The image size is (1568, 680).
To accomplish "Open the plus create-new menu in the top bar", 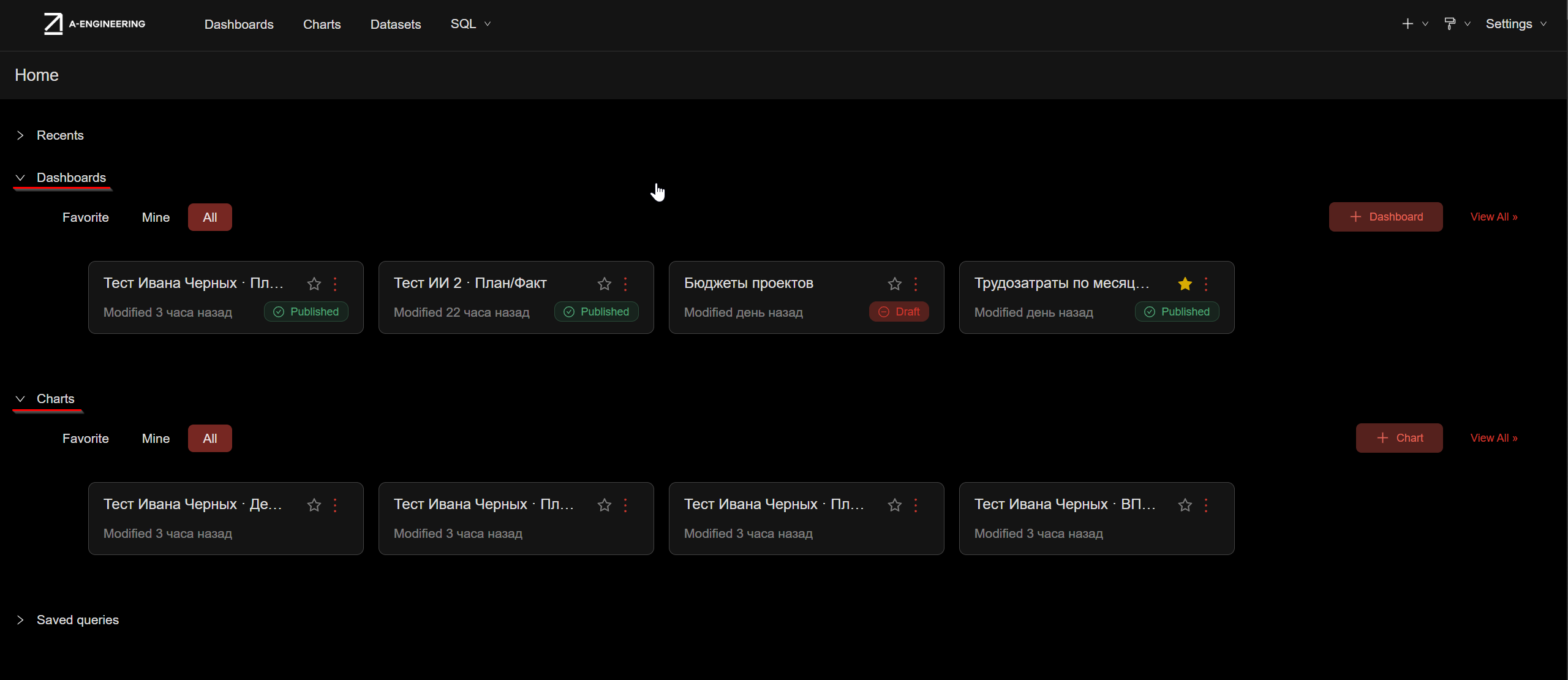I will coord(1414,24).
